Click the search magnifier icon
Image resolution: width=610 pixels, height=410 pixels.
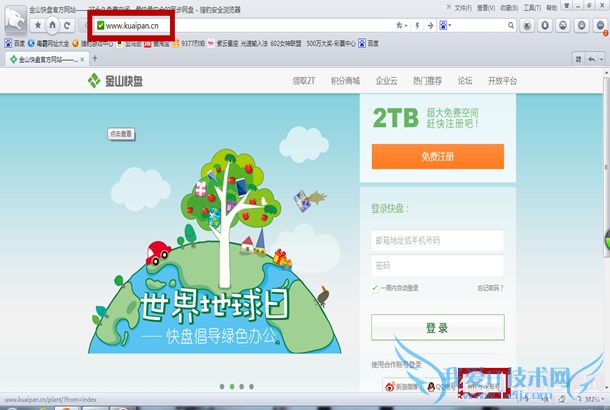[x=511, y=26]
